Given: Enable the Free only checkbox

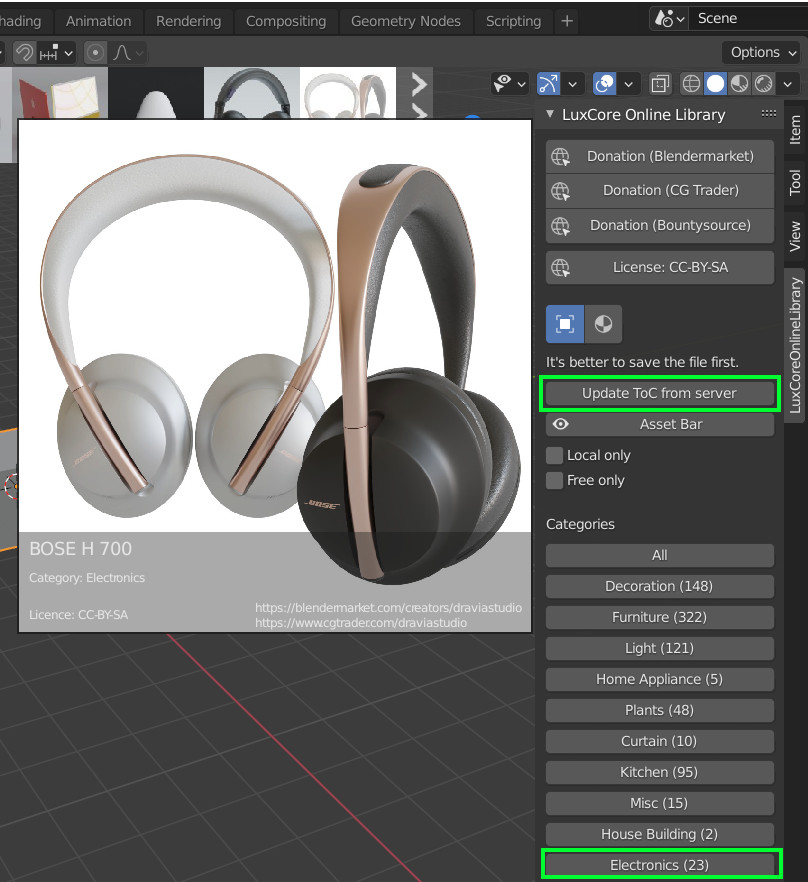Looking at the screenshot, I should click(555, 480).
